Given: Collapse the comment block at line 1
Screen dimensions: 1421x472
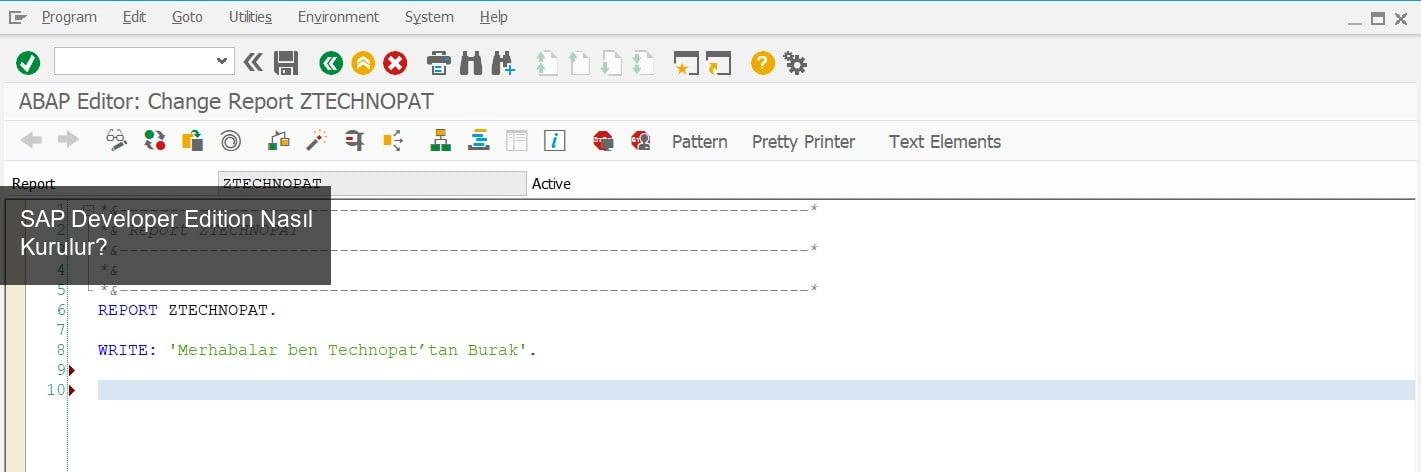Looking at the screenshot, I should point(89,210).
